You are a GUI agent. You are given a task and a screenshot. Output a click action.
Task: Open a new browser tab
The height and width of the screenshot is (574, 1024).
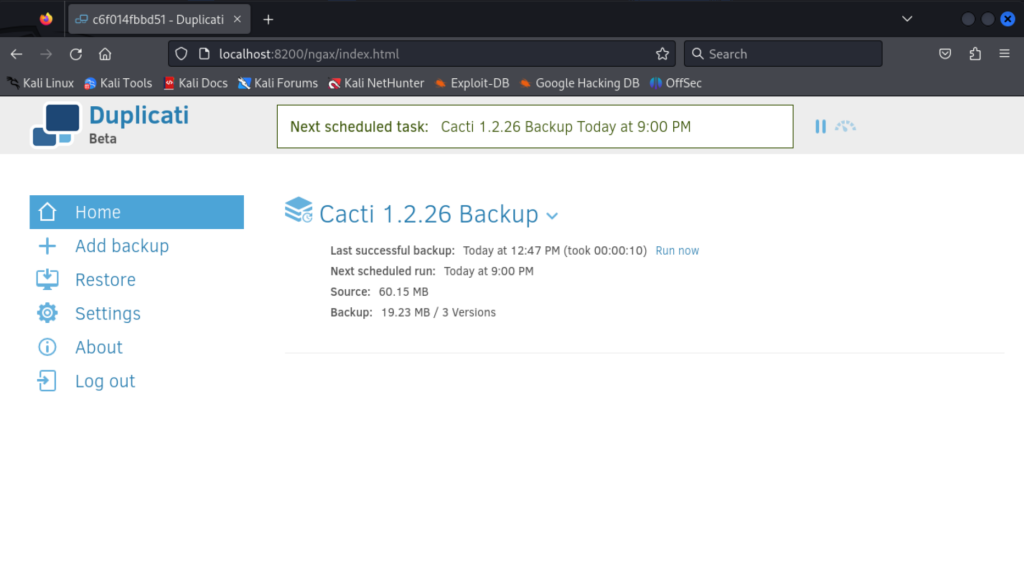click(268, 20)
